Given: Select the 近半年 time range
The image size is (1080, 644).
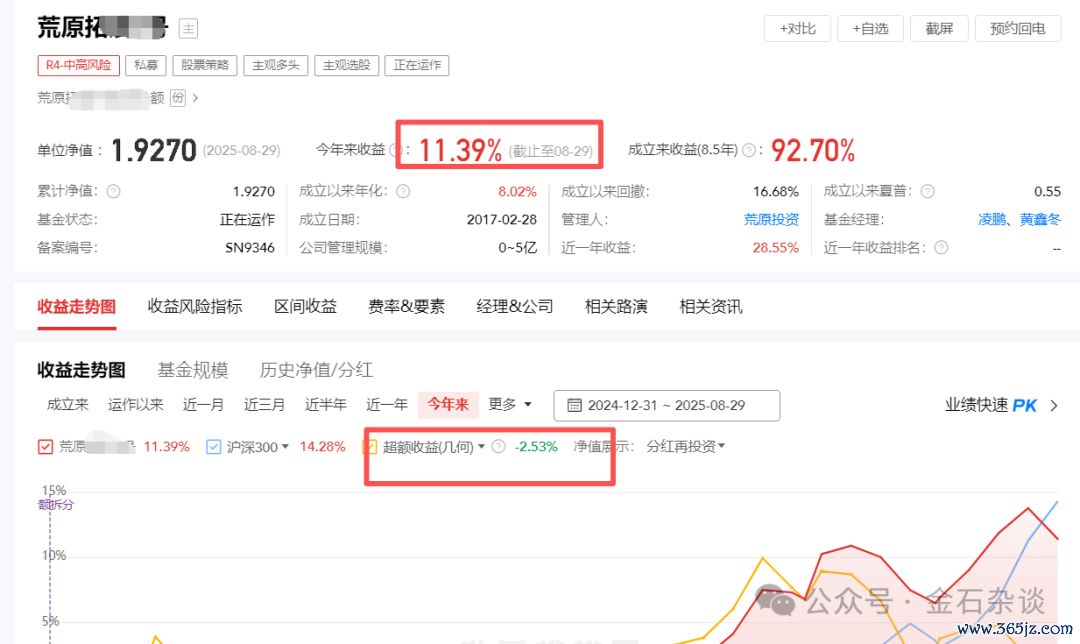Looking at the screenshot, I should [326, 405].
